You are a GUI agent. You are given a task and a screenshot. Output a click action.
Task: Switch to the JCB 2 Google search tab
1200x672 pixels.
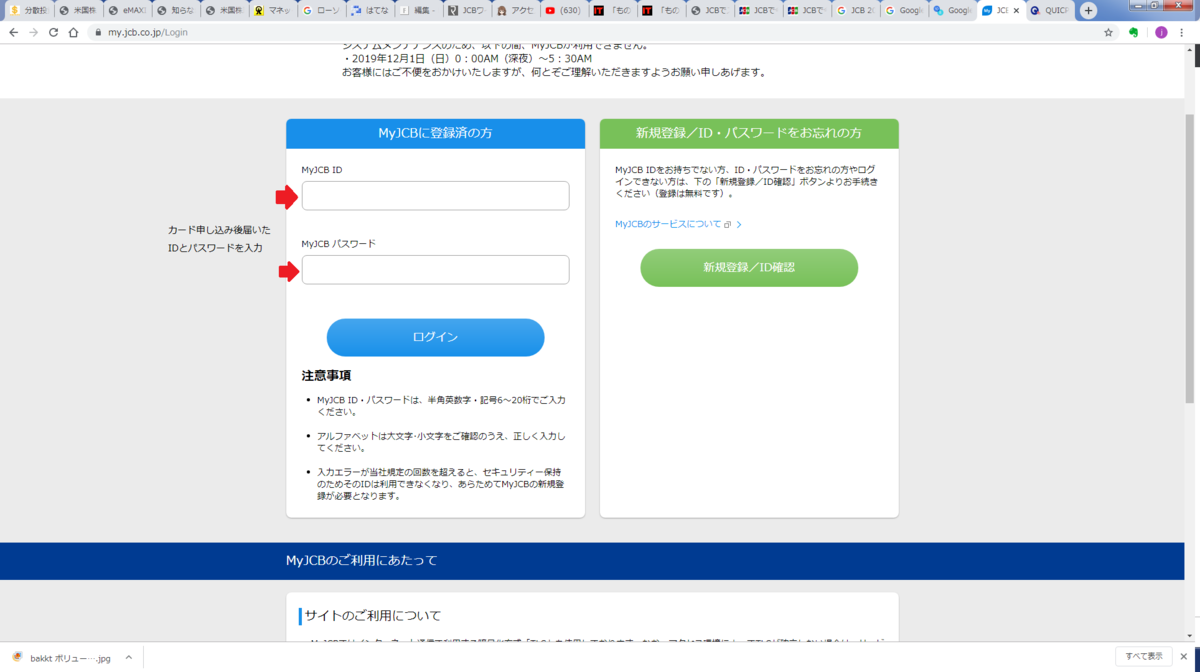click(855, 11)
